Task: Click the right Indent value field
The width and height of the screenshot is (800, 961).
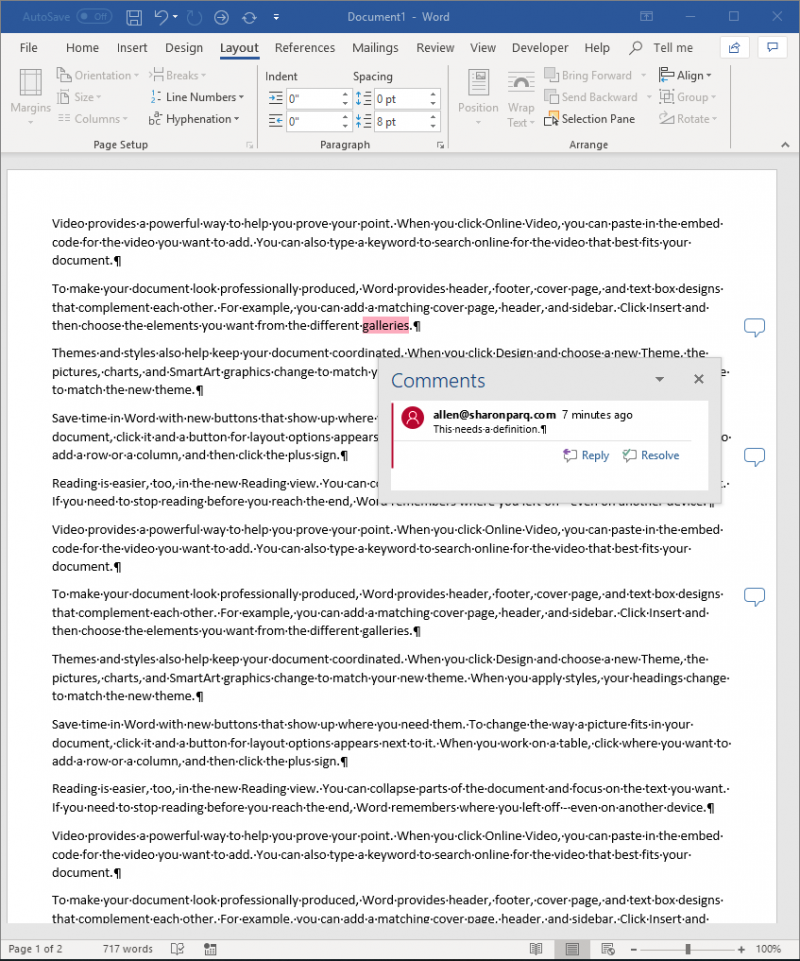Action: click(313, 121)
